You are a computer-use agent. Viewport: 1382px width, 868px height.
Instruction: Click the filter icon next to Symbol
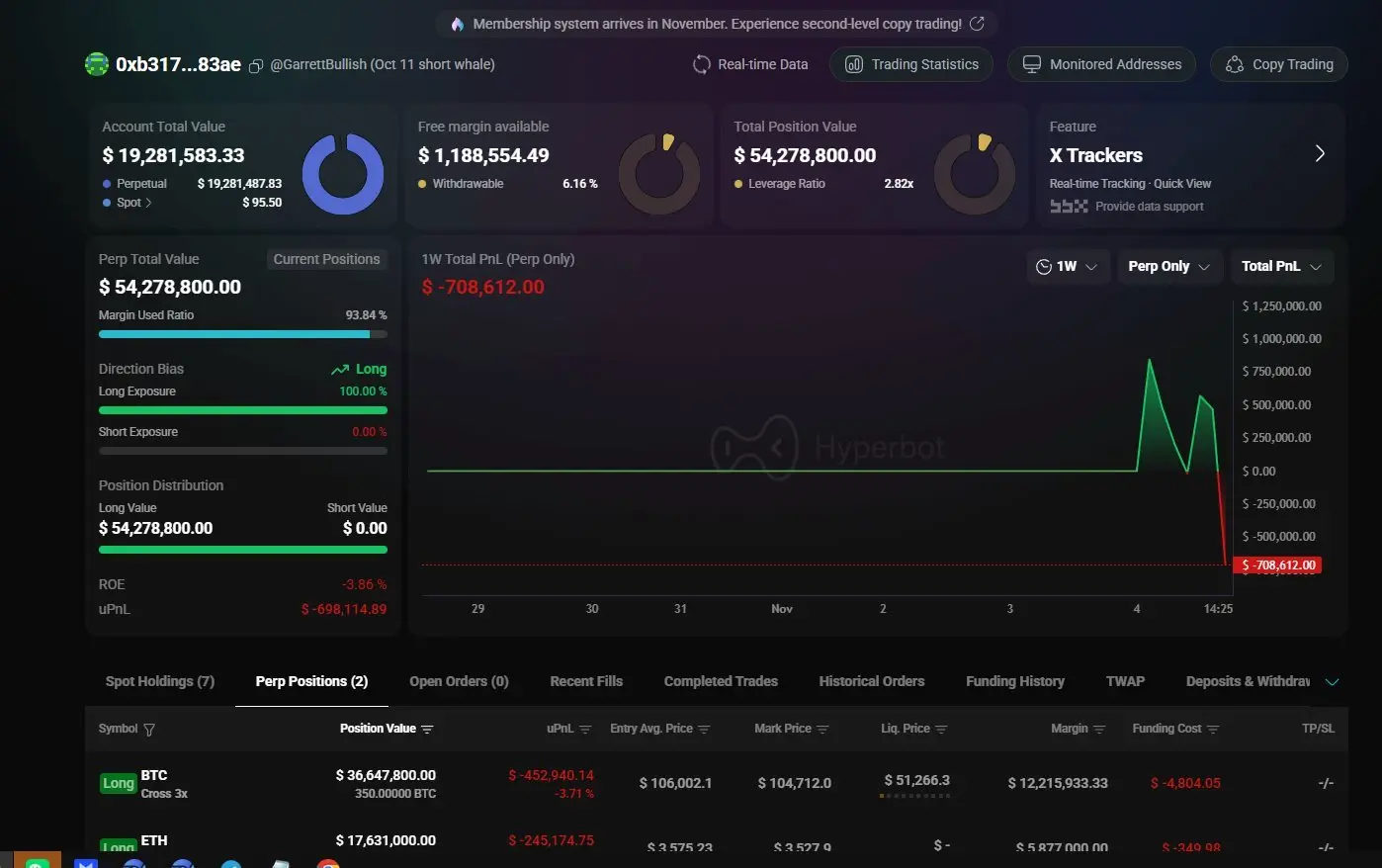point(149,730)
